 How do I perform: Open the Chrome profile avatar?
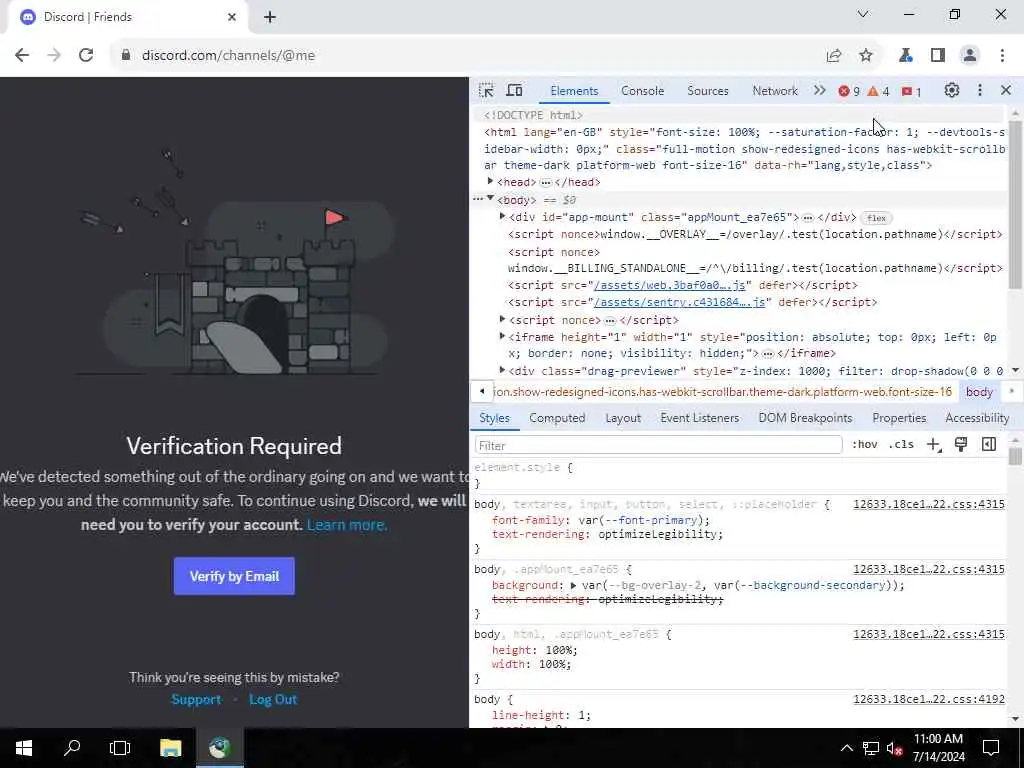click(970, 56)
